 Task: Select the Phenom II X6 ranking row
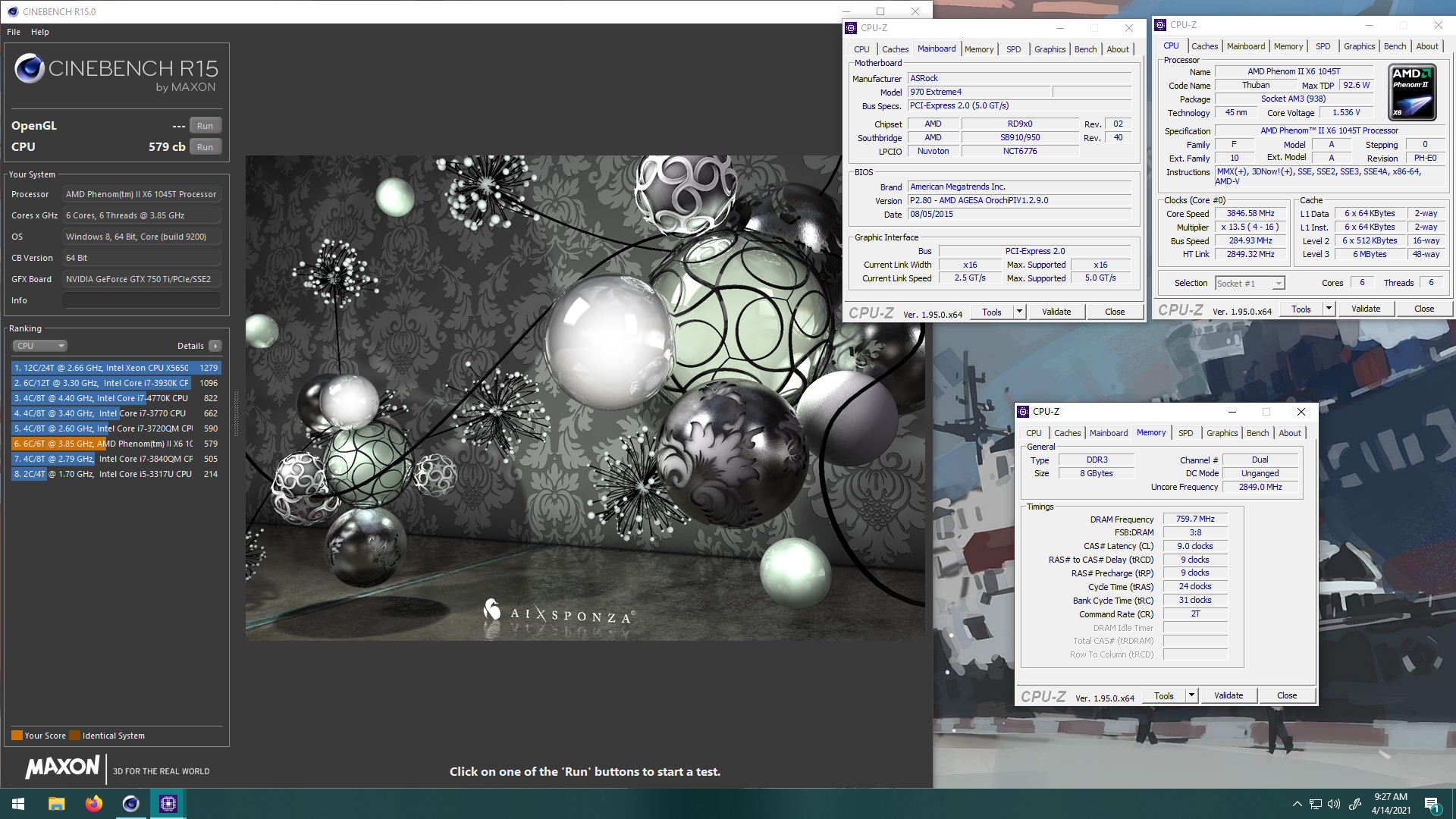(116, 444)
